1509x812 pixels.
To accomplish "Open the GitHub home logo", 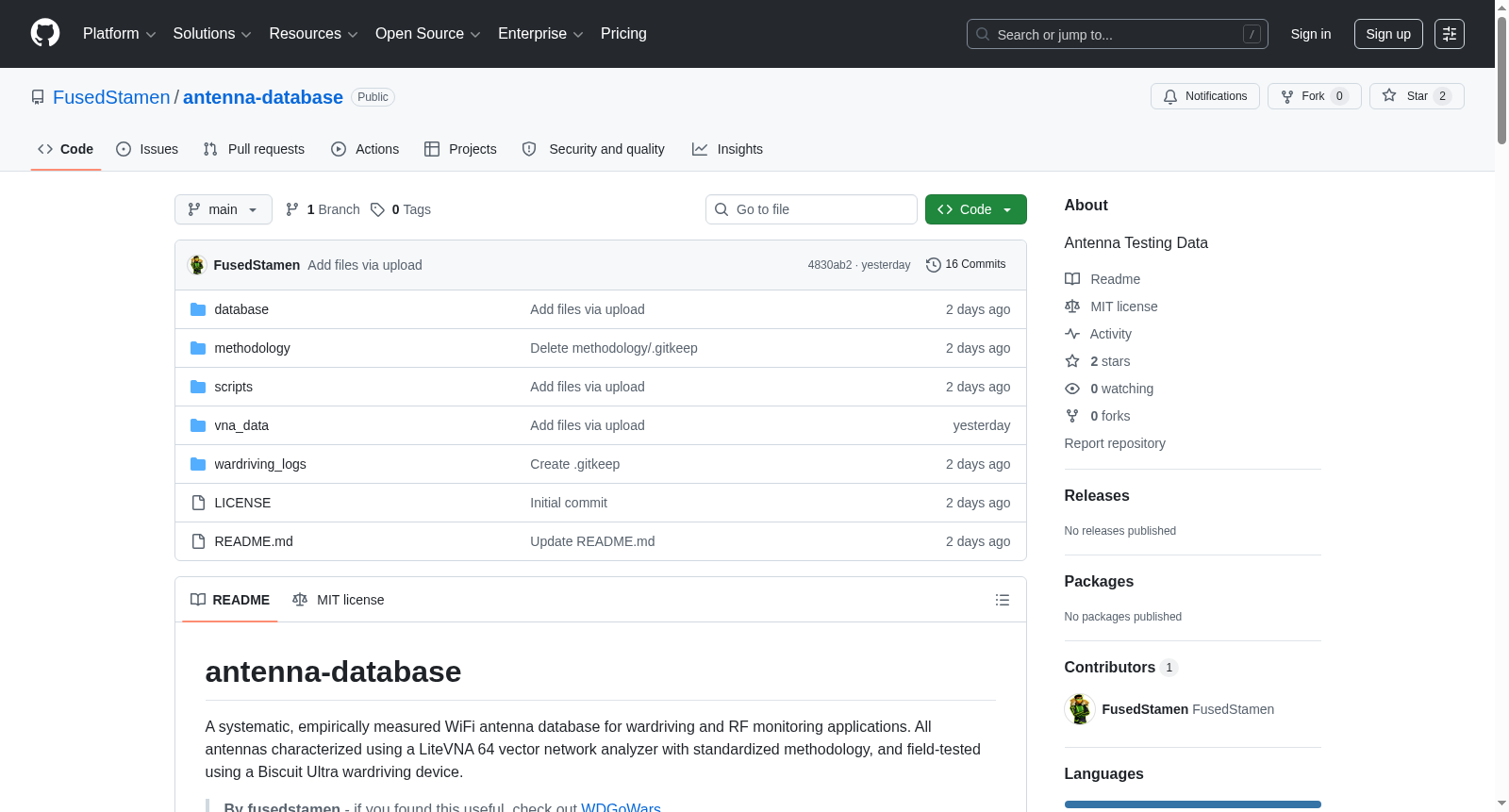I will (x=45, y=34).
